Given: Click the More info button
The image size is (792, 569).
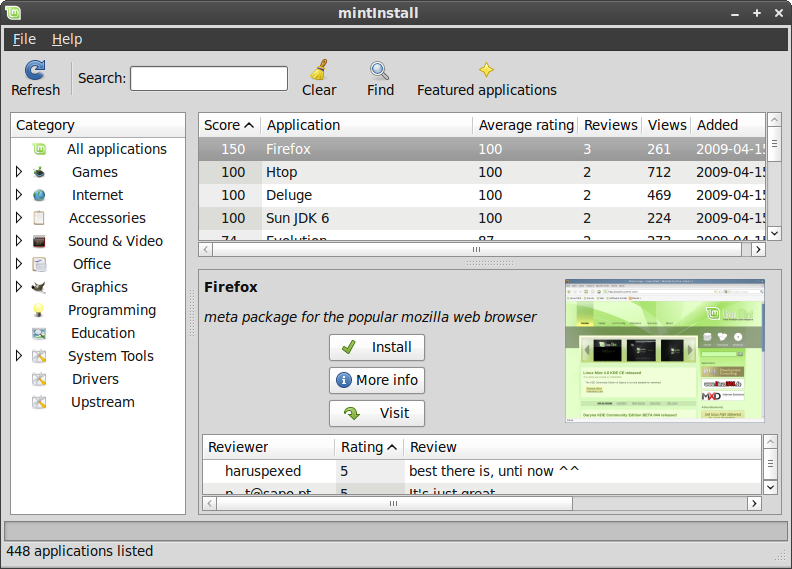Looking at the screenshot, I should pyautogui.click(x=377, y=380).
